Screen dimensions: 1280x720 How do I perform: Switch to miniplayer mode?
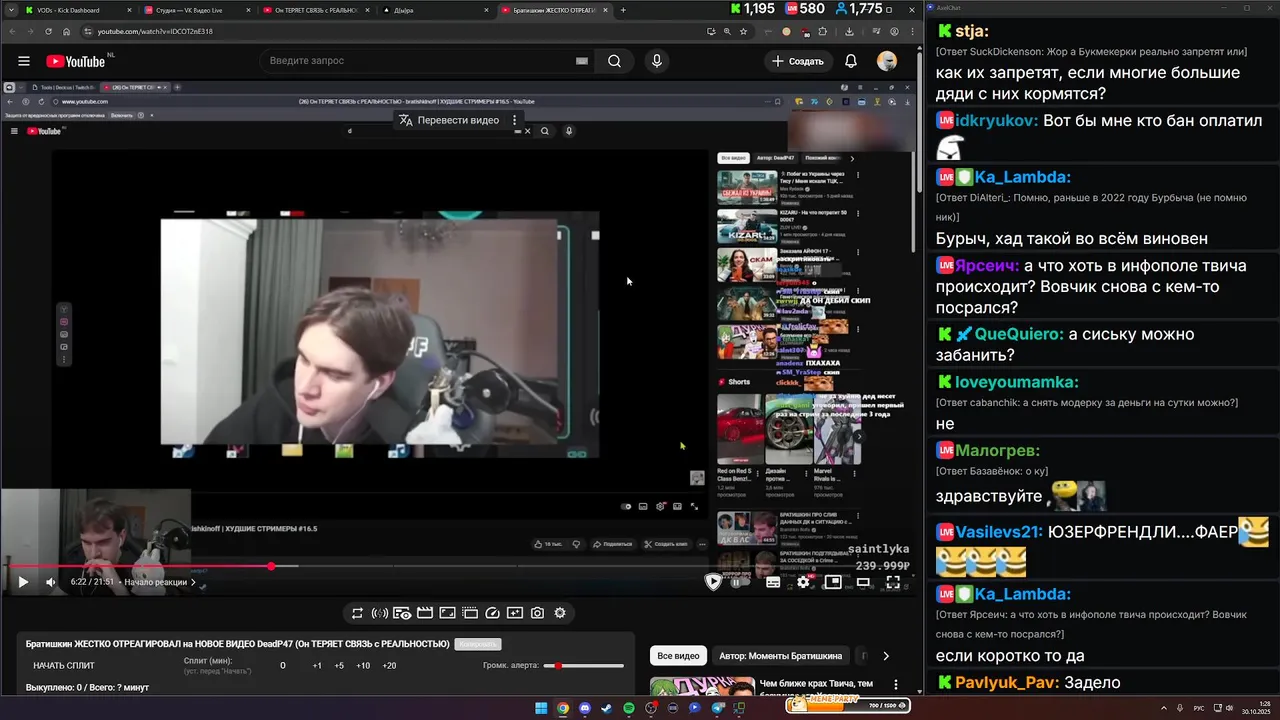[833, 582]
